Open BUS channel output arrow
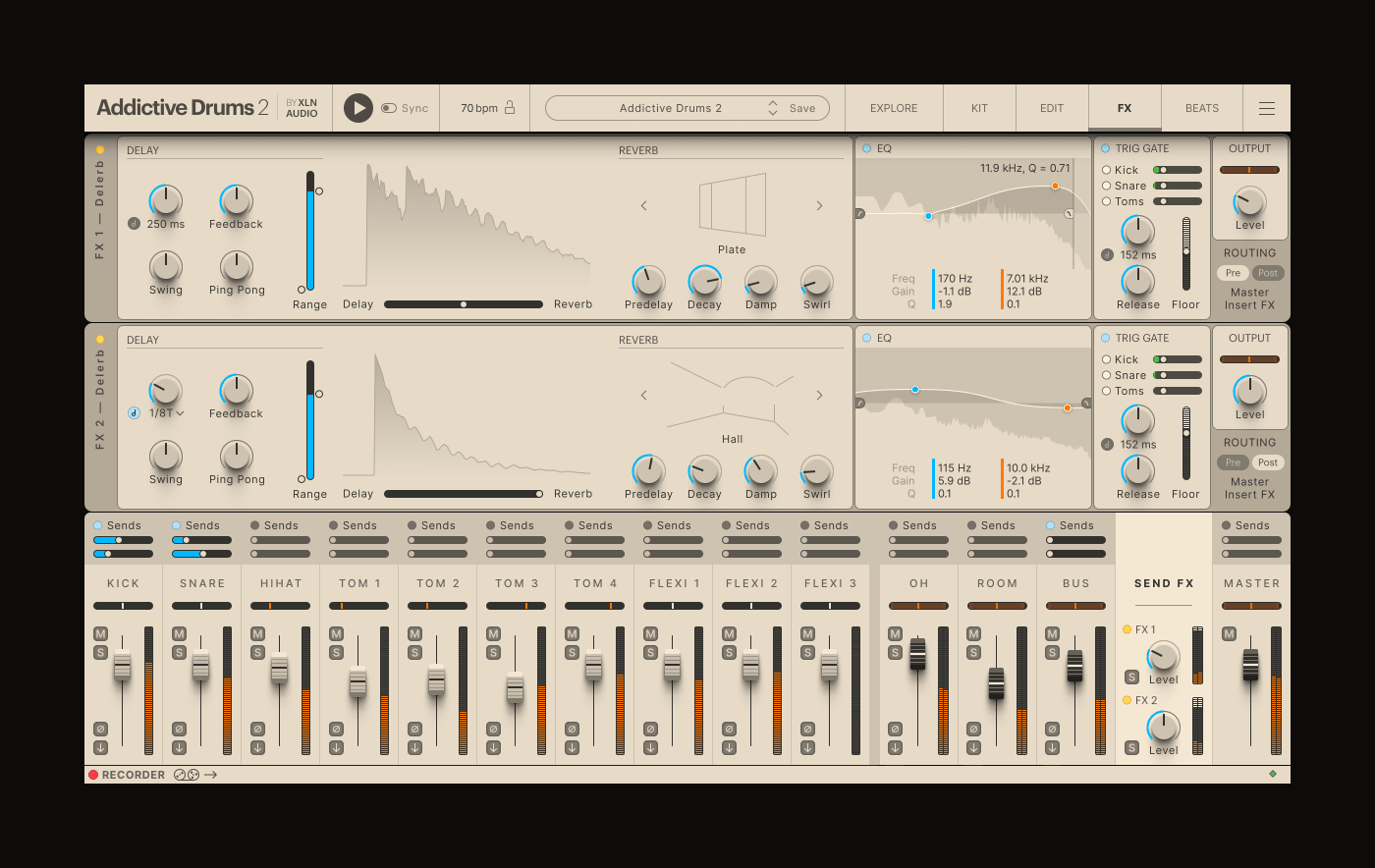Screen dimensions: 1375x868 click(x=1052, y=748)
